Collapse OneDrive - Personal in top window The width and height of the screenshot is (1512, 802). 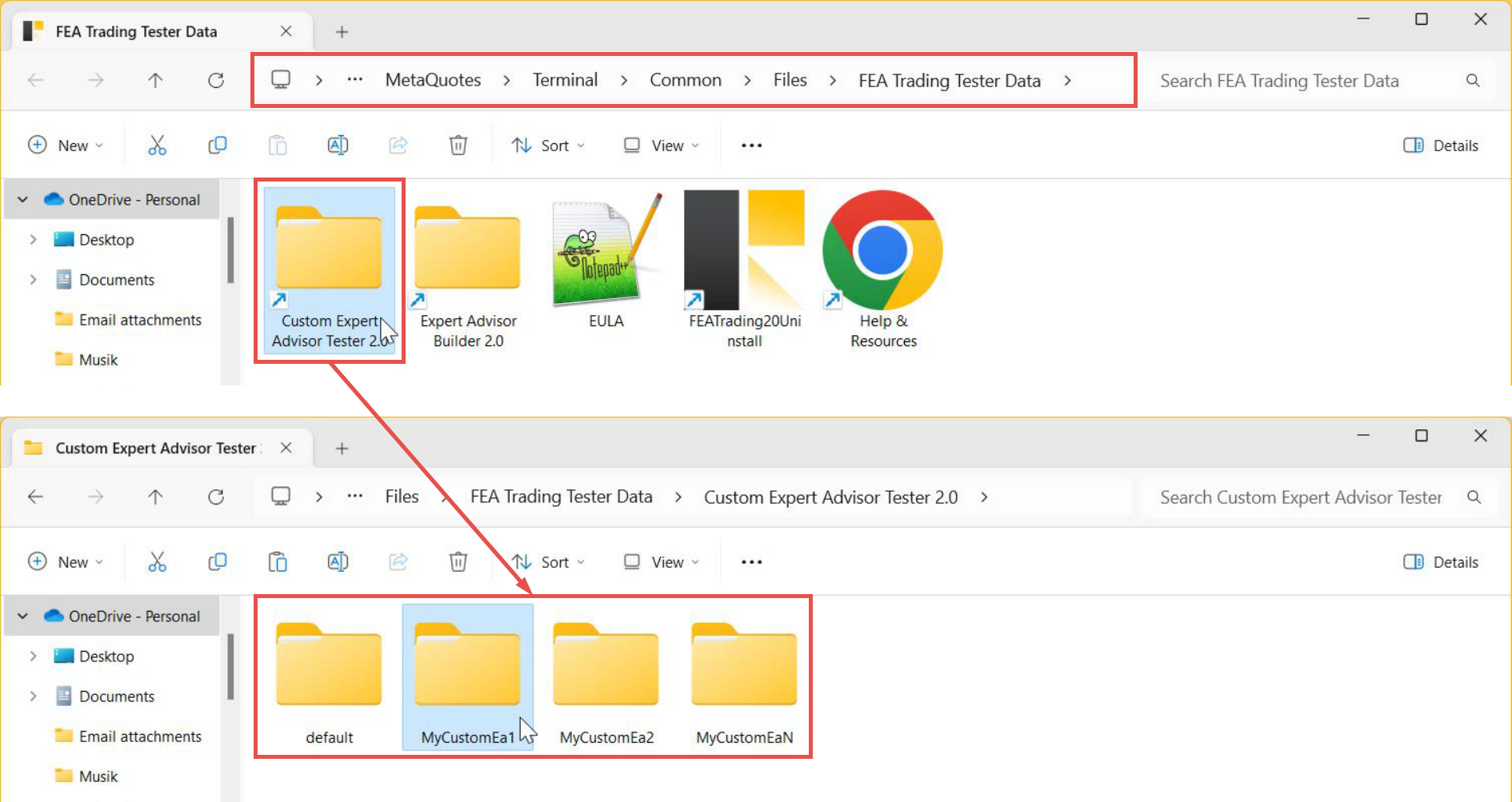pos(23,199)
